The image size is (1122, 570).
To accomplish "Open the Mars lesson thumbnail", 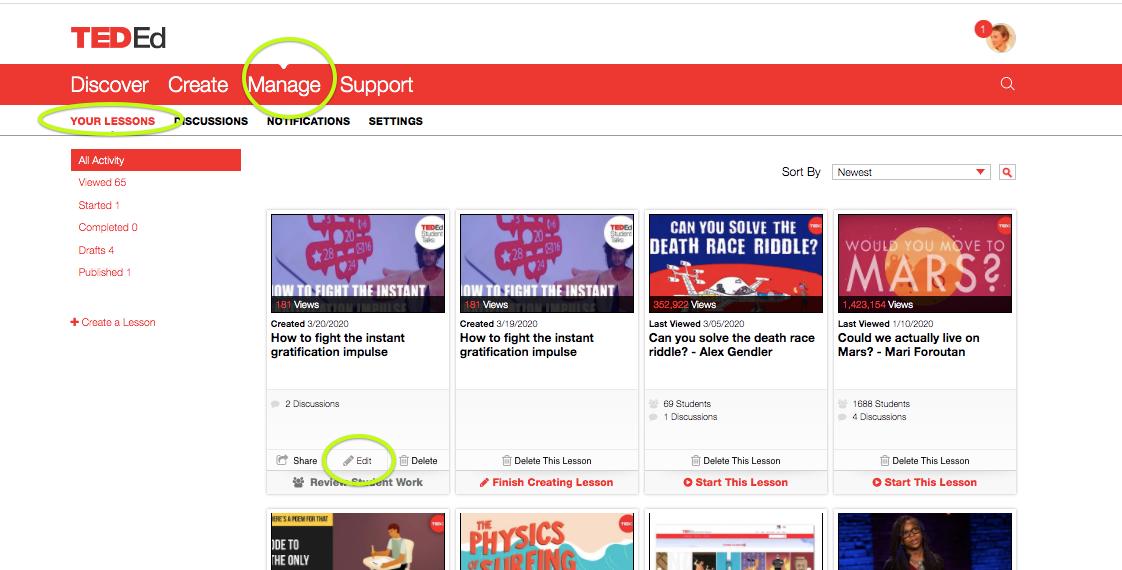I will pyautogui.click(x=924, y=263).
